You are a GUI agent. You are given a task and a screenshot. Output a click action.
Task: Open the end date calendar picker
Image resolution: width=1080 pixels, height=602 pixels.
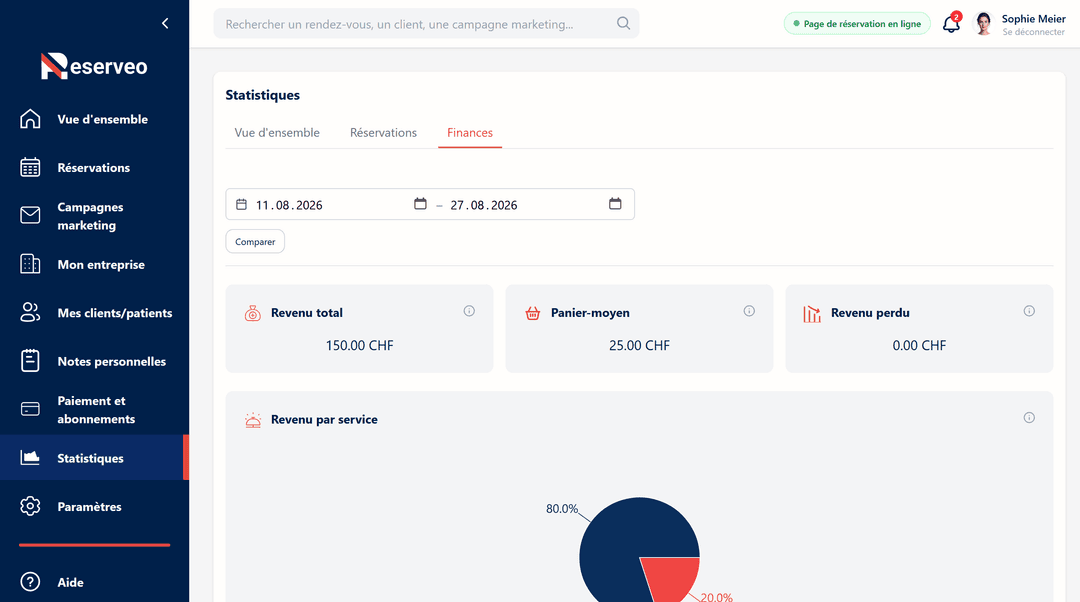pyautogui.click(x=615, y=203)
